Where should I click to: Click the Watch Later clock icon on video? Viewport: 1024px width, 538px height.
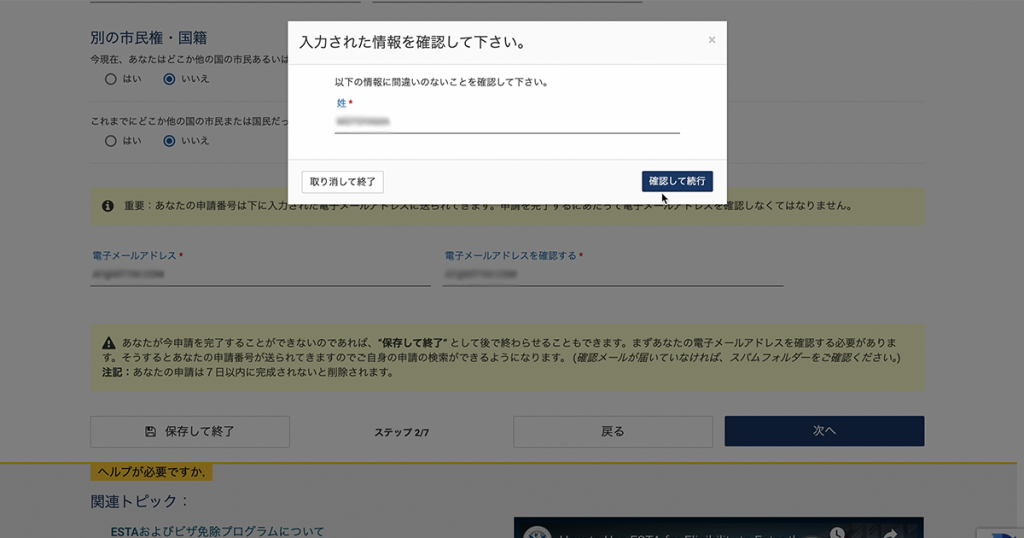pos(836,531)
